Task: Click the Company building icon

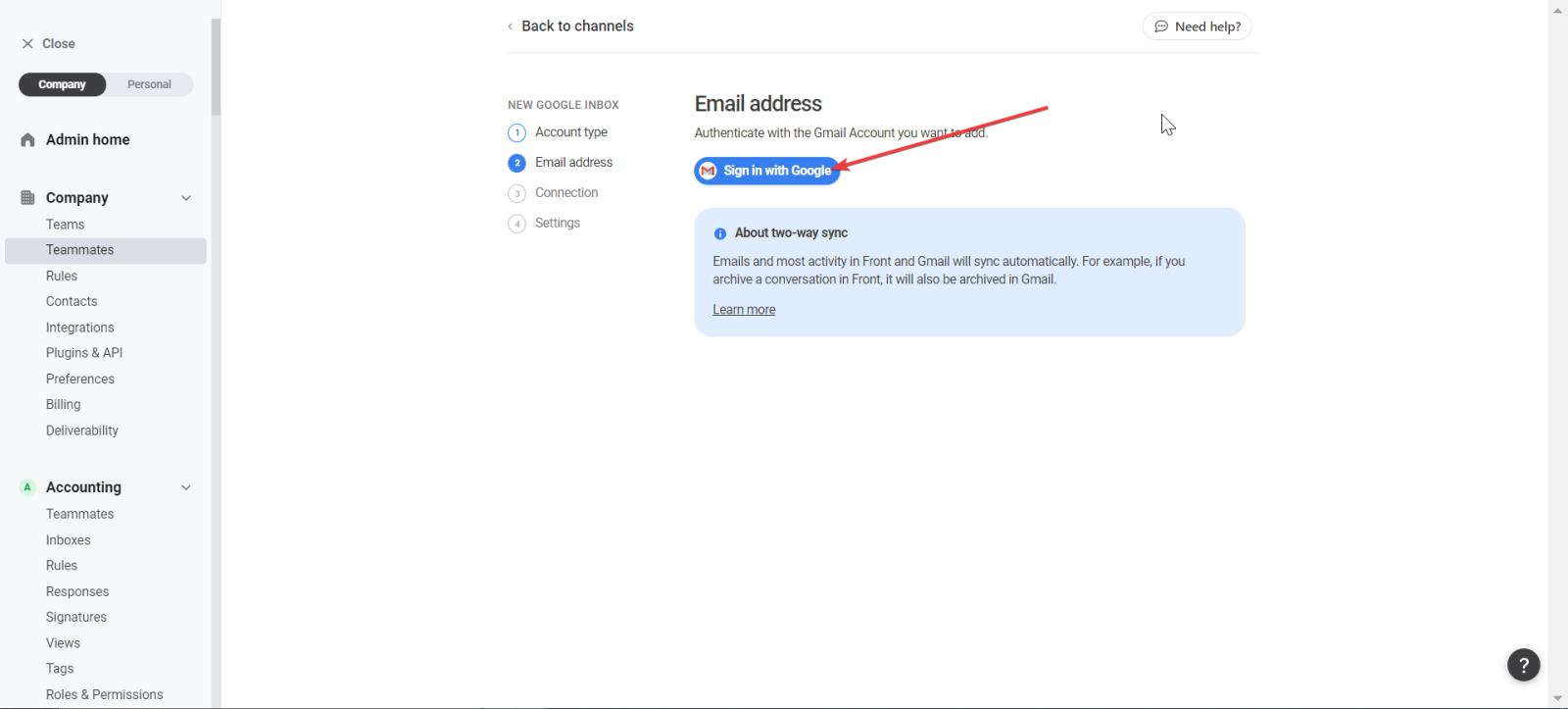Action: click(27, 198)
